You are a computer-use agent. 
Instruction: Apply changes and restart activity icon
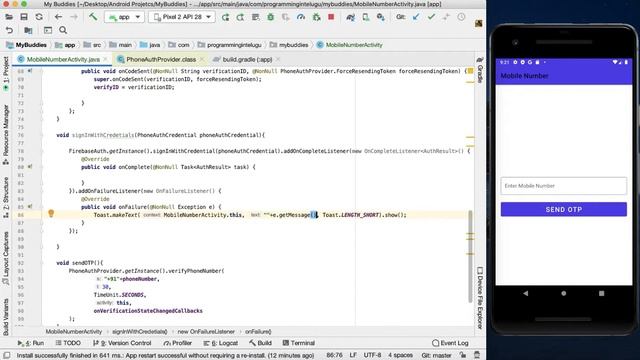click(240, 17)
